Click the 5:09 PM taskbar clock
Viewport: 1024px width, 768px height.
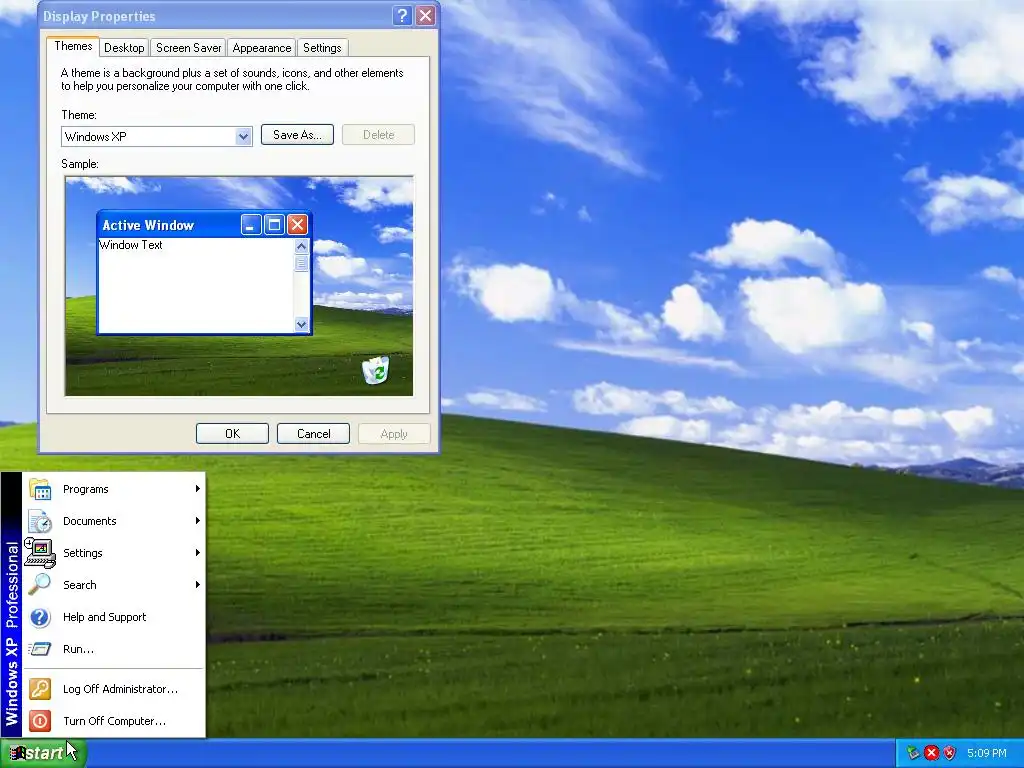click(986, 753)
